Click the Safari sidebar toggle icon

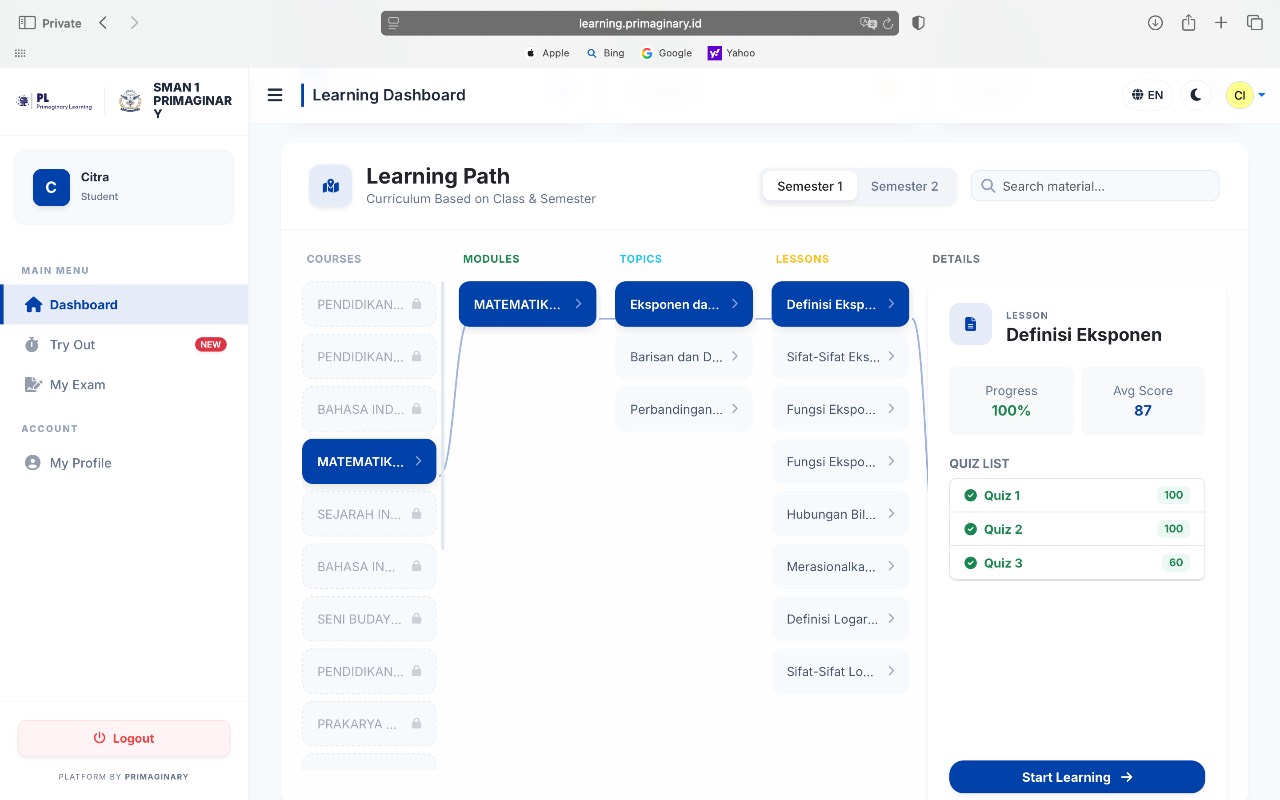[x=27, y=22]
